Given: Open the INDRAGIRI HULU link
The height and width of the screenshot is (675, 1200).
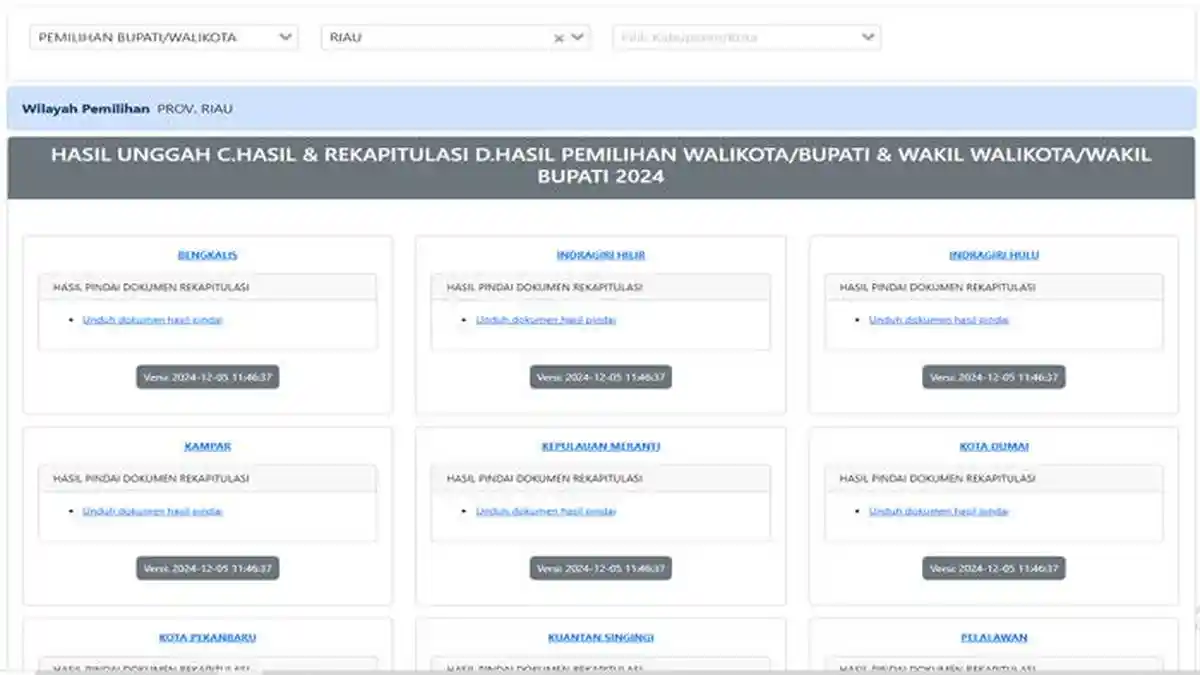Looking at the screenshot, I should [994, 255].
